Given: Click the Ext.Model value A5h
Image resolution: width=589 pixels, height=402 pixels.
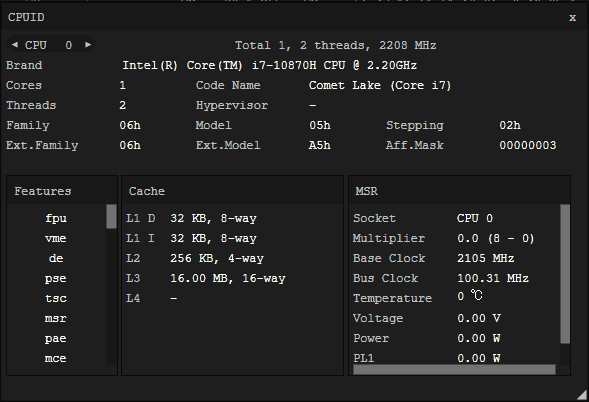Looking at the screenshot, I should [320, 145].
